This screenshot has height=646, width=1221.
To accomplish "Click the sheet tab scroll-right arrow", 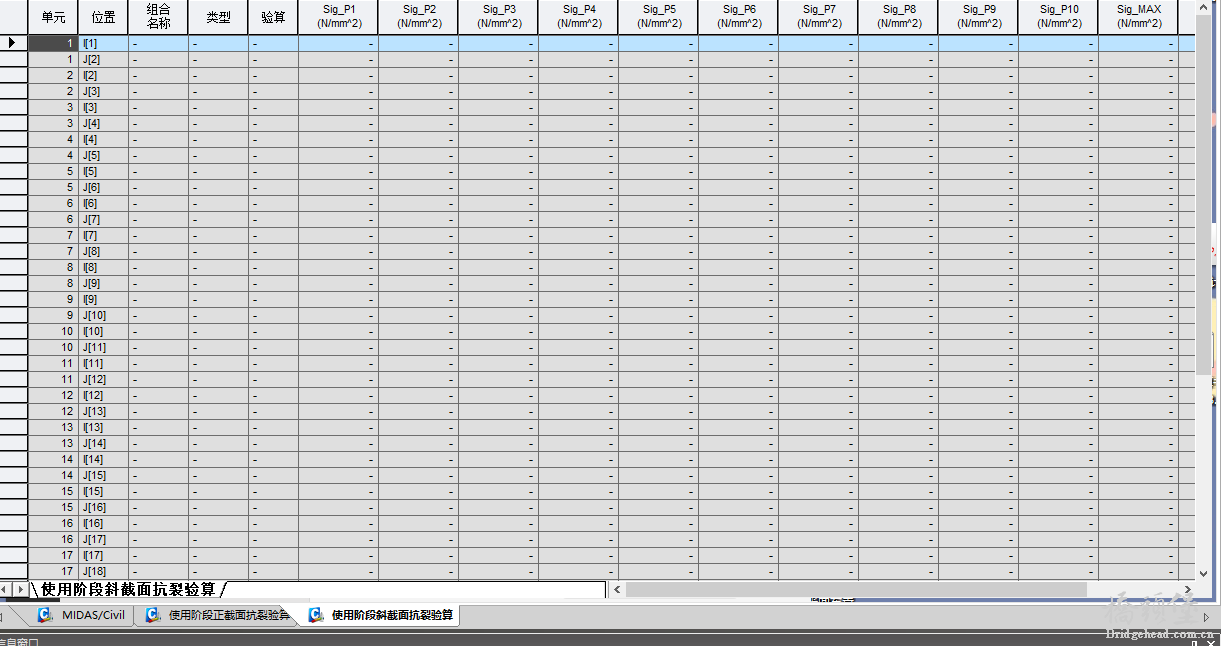I will 20,589.
